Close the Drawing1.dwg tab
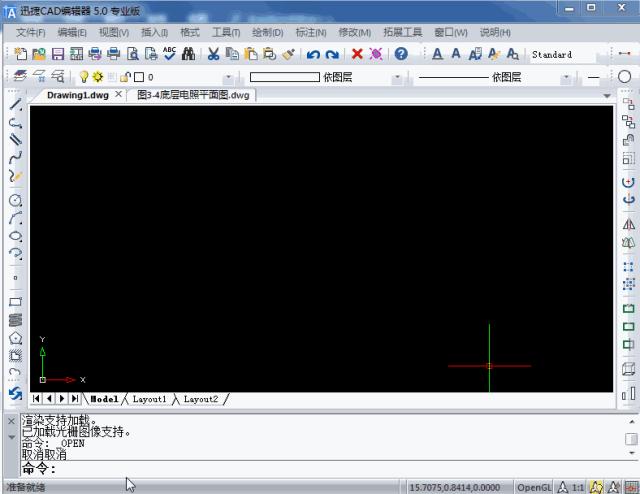Image resolution: width=640 pixels, height=494 pixels. click(118, 95)
